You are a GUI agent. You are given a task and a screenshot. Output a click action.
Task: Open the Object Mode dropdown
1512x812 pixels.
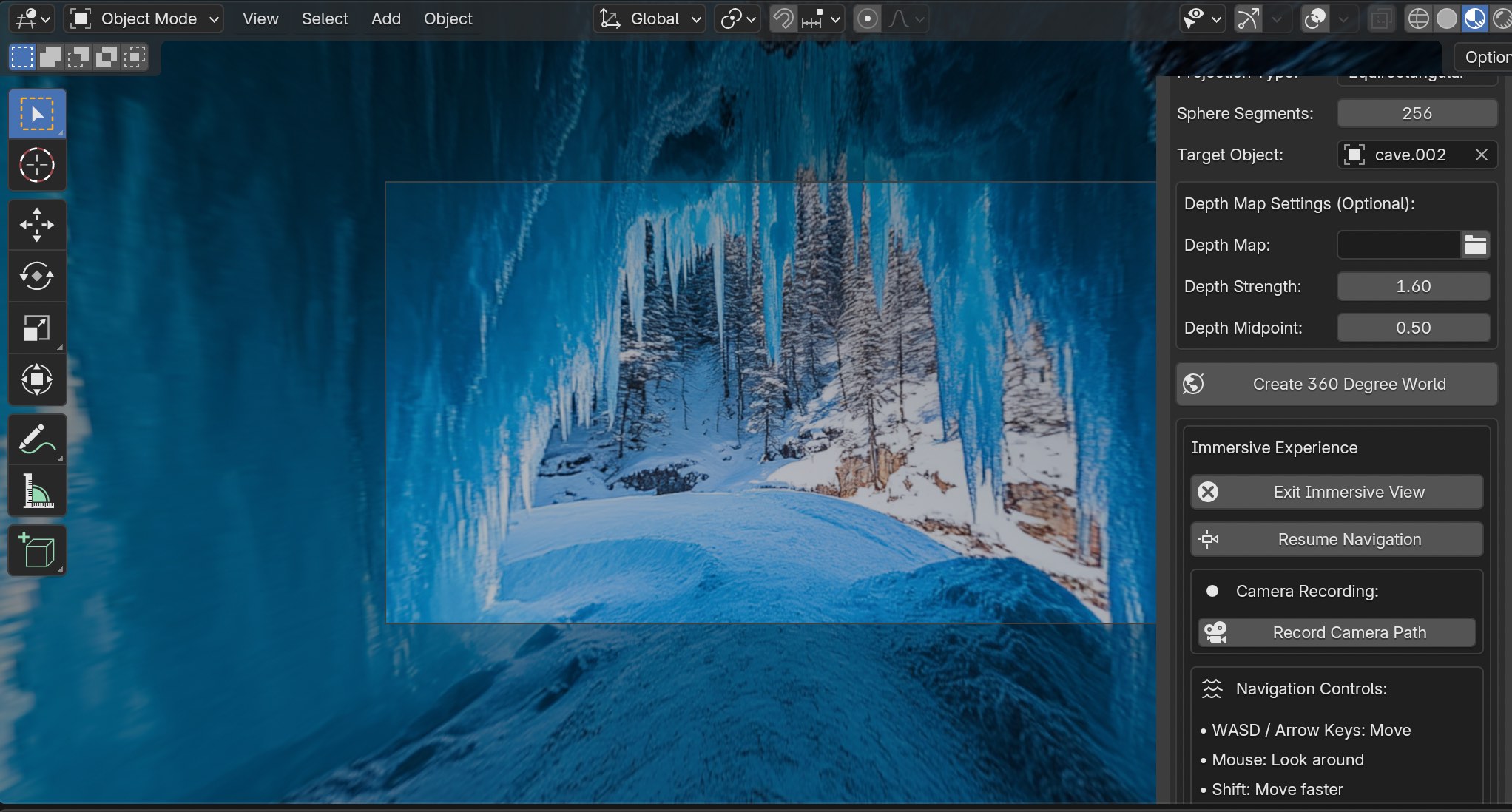[x=144, y=18]
